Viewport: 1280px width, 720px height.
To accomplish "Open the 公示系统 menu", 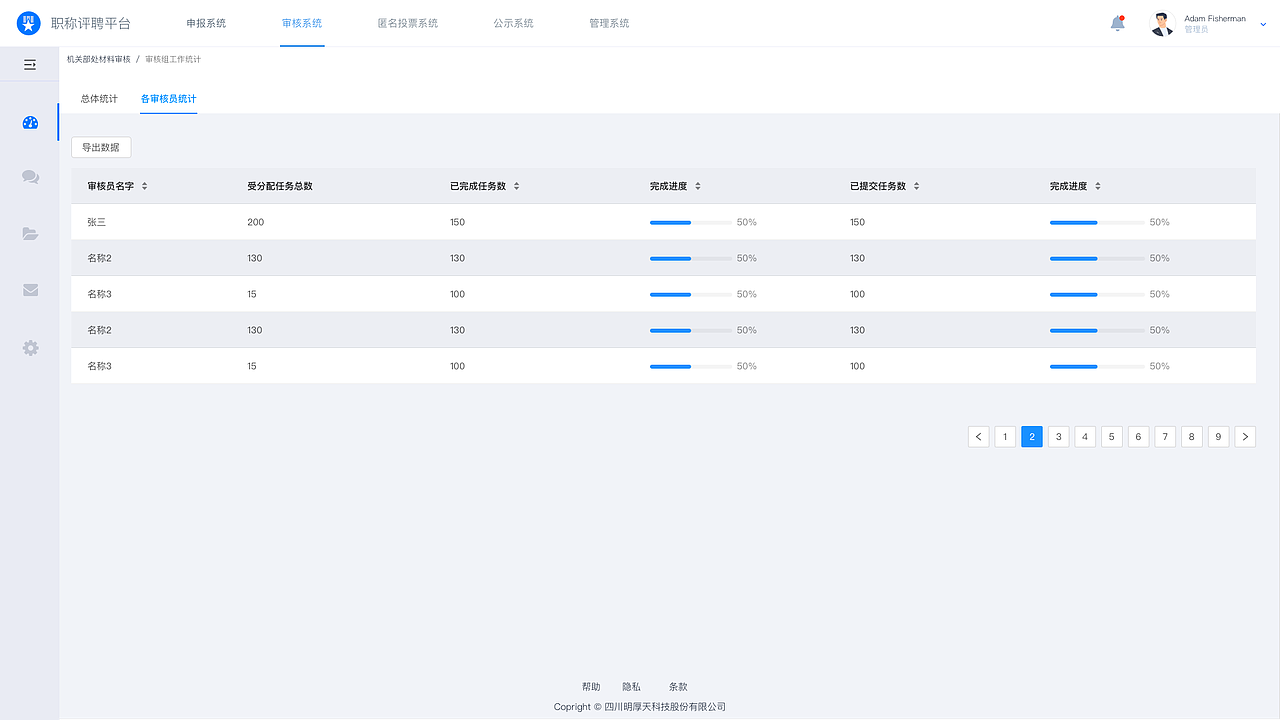I will point(513,23).
